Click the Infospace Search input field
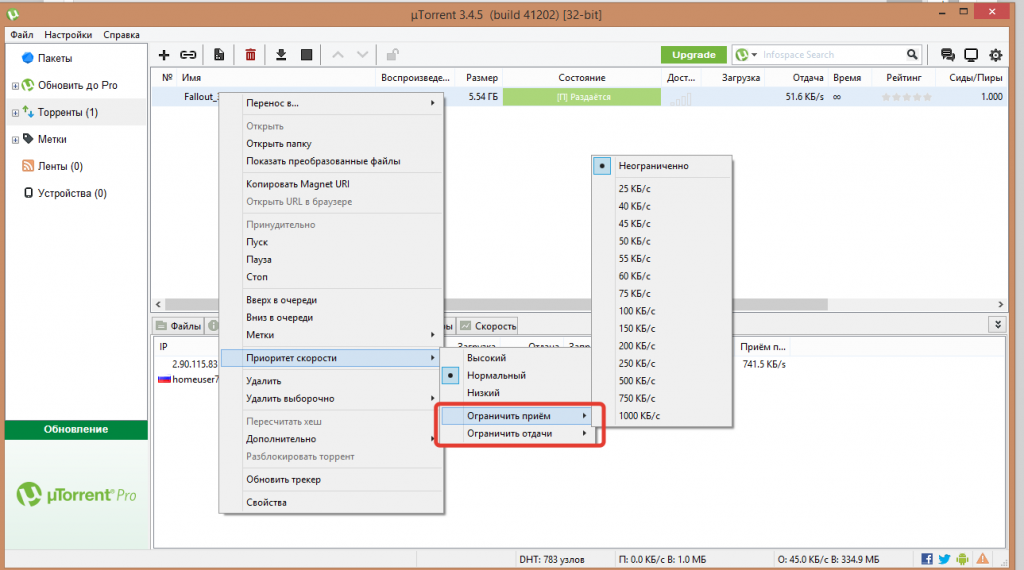The height and width of the screenshot is (570, 1024). [x=832, y=54]
